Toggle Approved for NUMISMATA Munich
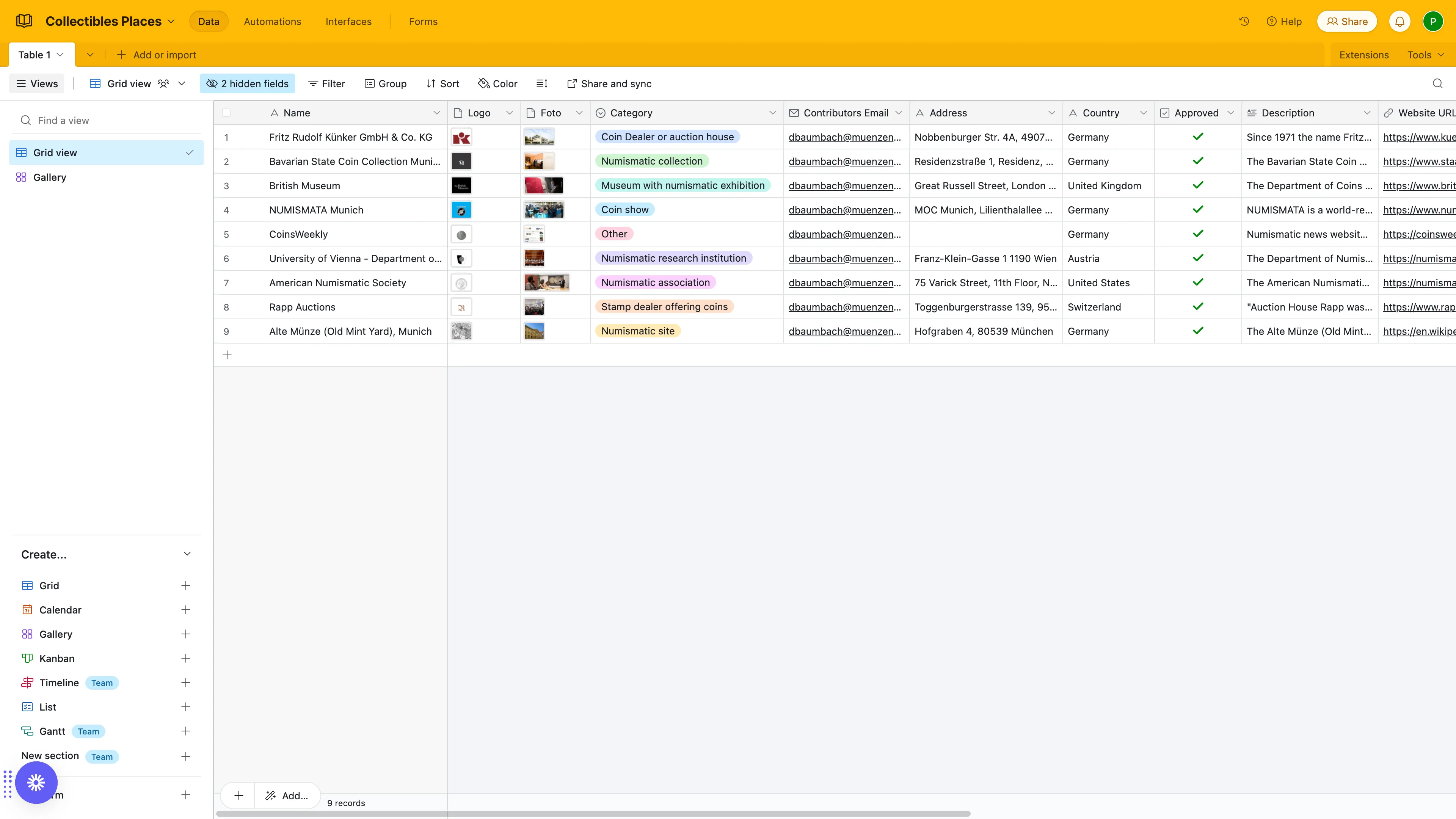The width and height of the screenshot is (1456, 819). [1198, 210]
